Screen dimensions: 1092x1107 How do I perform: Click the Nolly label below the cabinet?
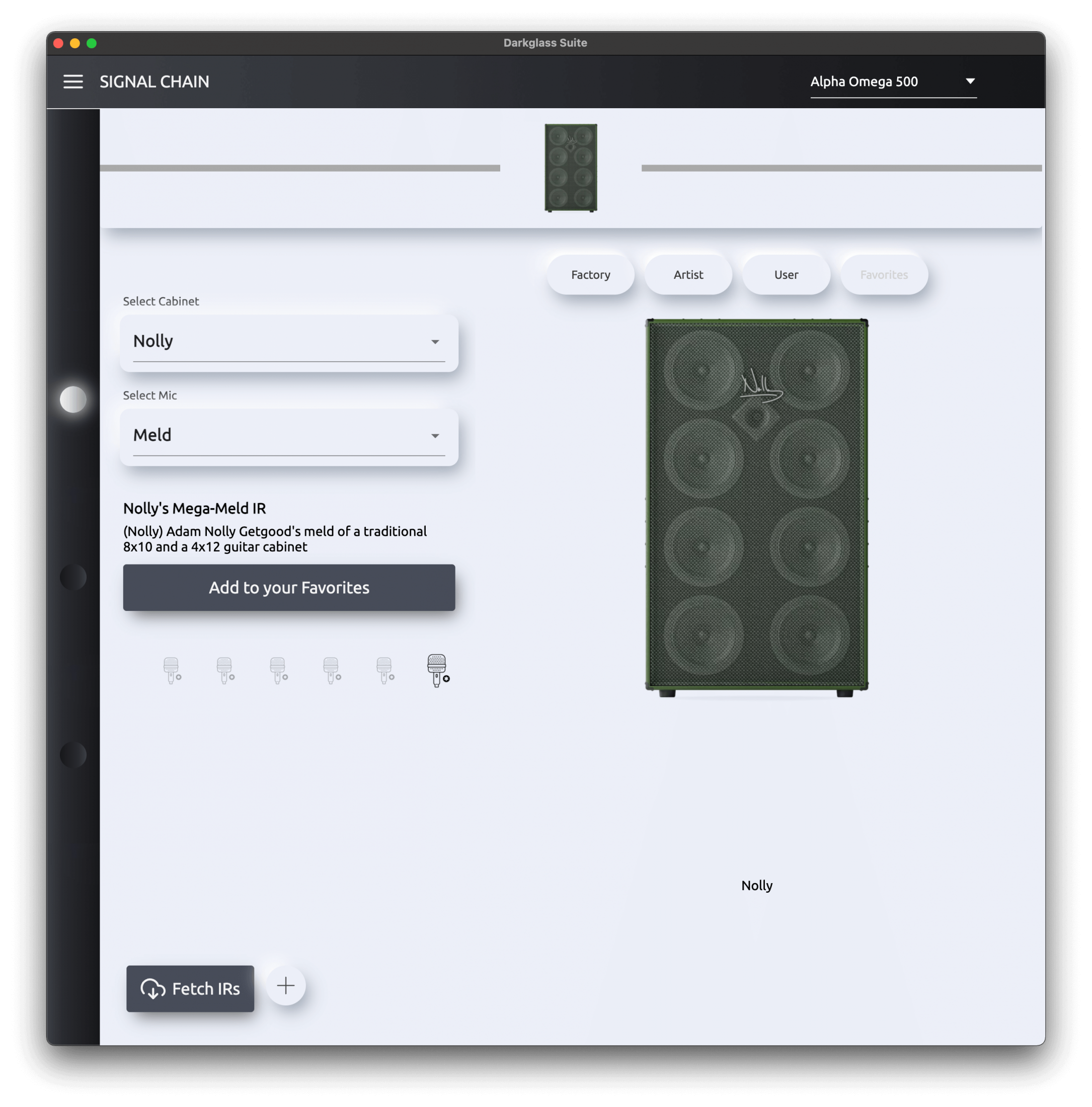coord(756,885)
